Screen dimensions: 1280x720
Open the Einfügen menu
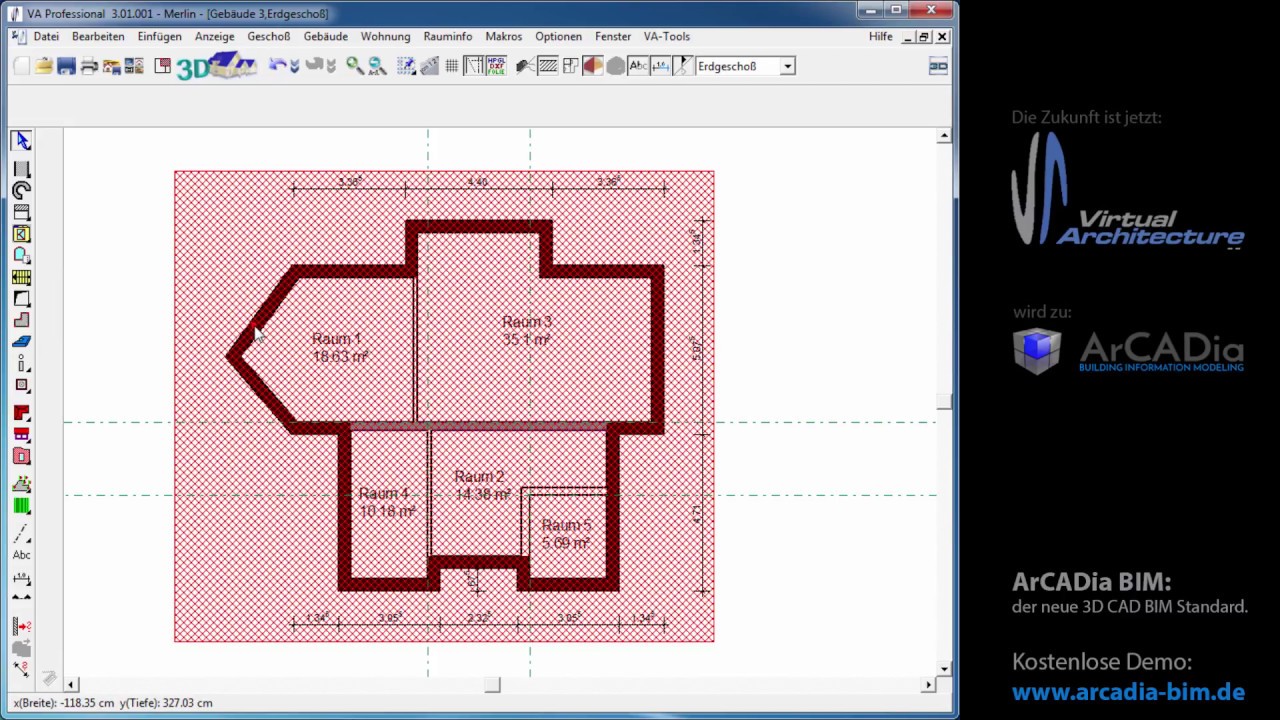click(160, 36)
